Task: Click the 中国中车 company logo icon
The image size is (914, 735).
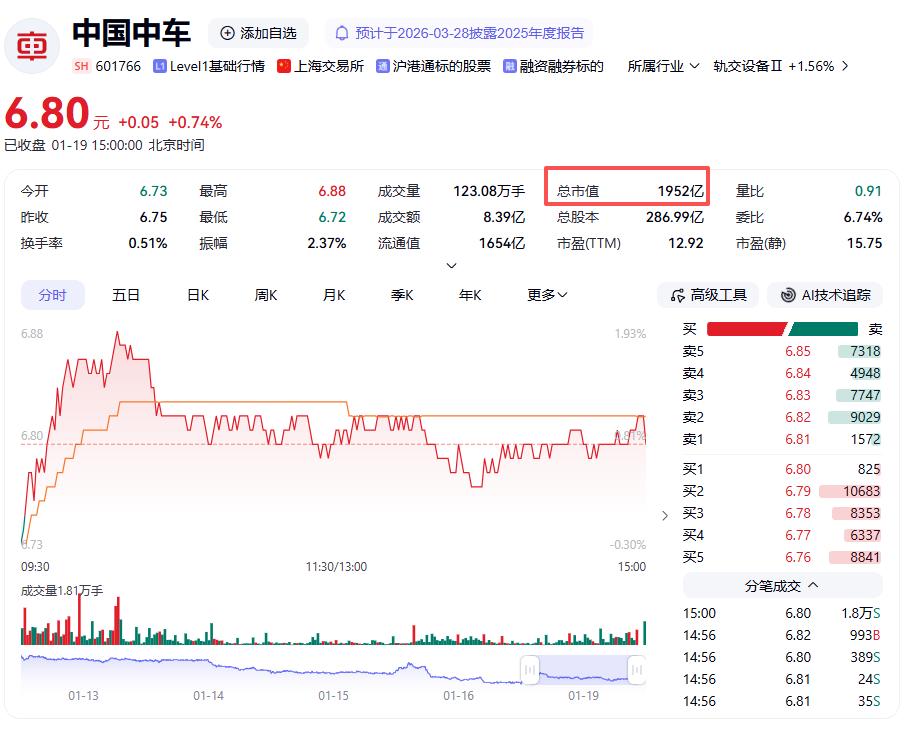Action: click(x=33, y=45)
